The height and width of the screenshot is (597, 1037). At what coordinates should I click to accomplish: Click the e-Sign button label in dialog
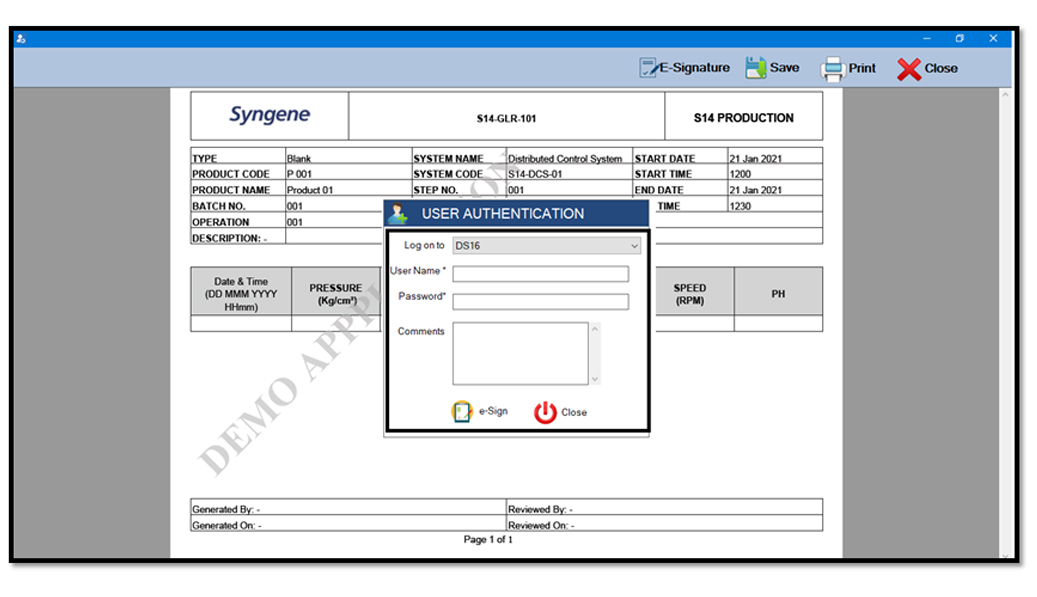point(493,411)
